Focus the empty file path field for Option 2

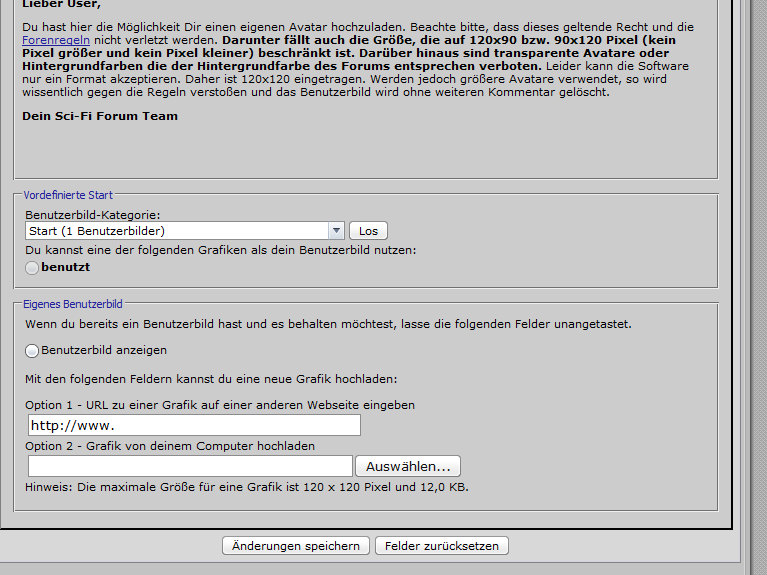190,466
